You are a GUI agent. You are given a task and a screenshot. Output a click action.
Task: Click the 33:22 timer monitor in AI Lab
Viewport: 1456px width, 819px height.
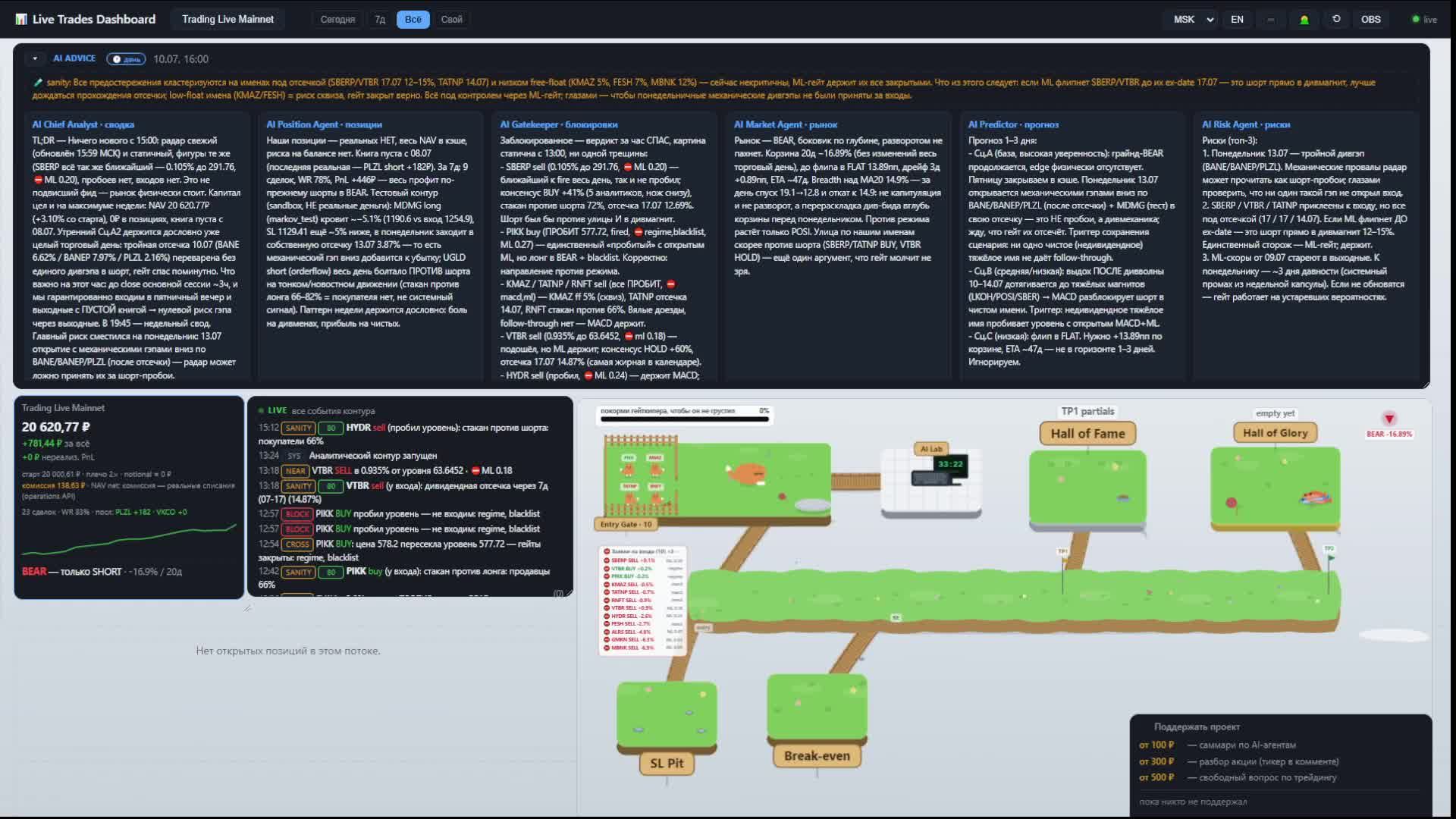949,464
